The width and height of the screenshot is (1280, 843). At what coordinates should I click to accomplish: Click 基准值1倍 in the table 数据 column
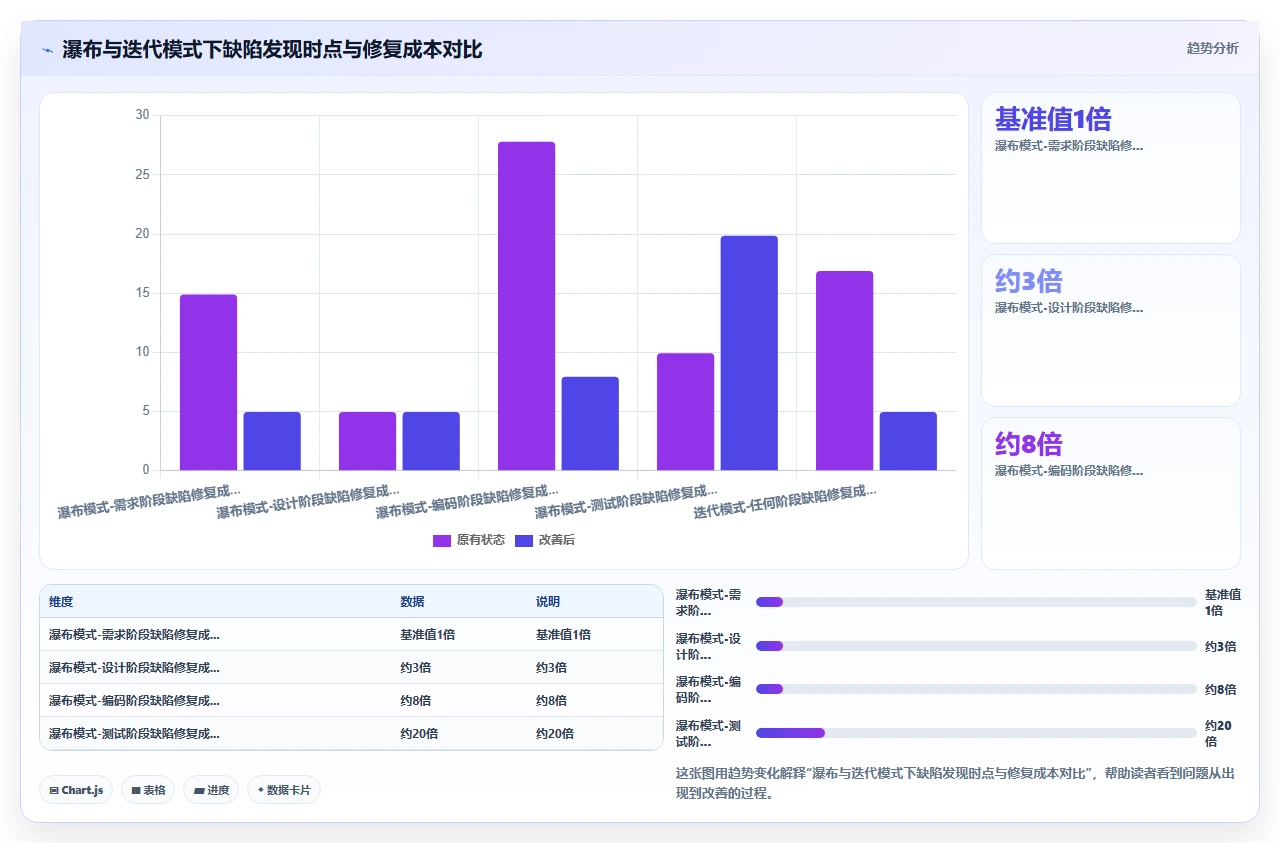[x=428, y=634]
